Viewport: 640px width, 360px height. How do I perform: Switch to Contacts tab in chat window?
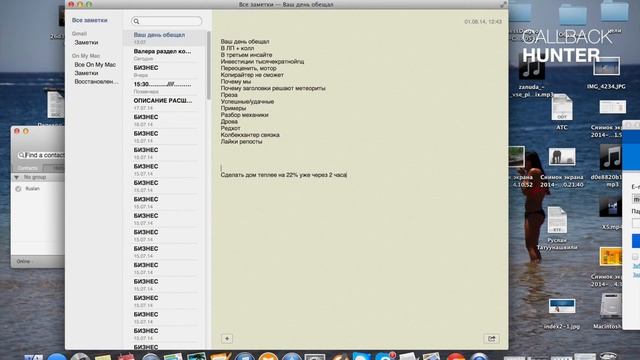(x=28, y=168)
